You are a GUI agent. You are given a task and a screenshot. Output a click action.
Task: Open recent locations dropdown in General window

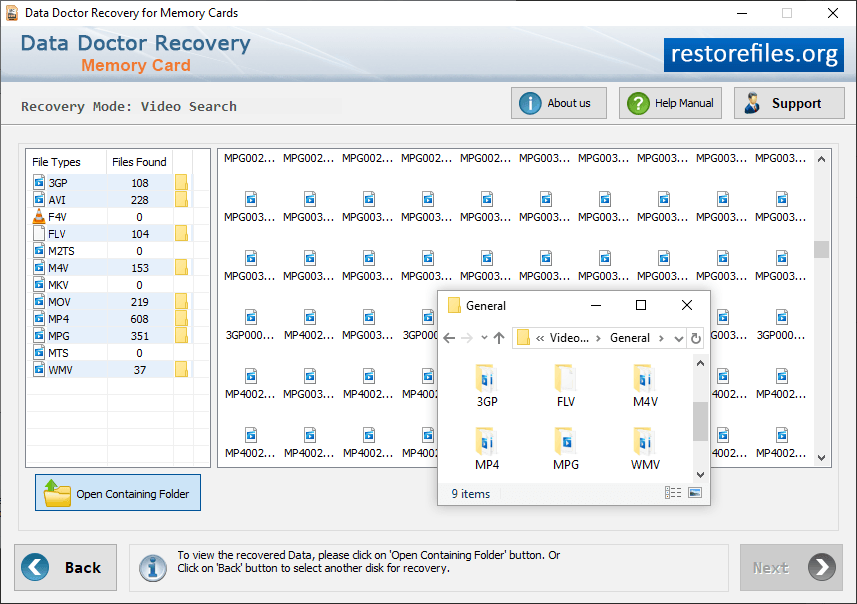click(484, 338)
